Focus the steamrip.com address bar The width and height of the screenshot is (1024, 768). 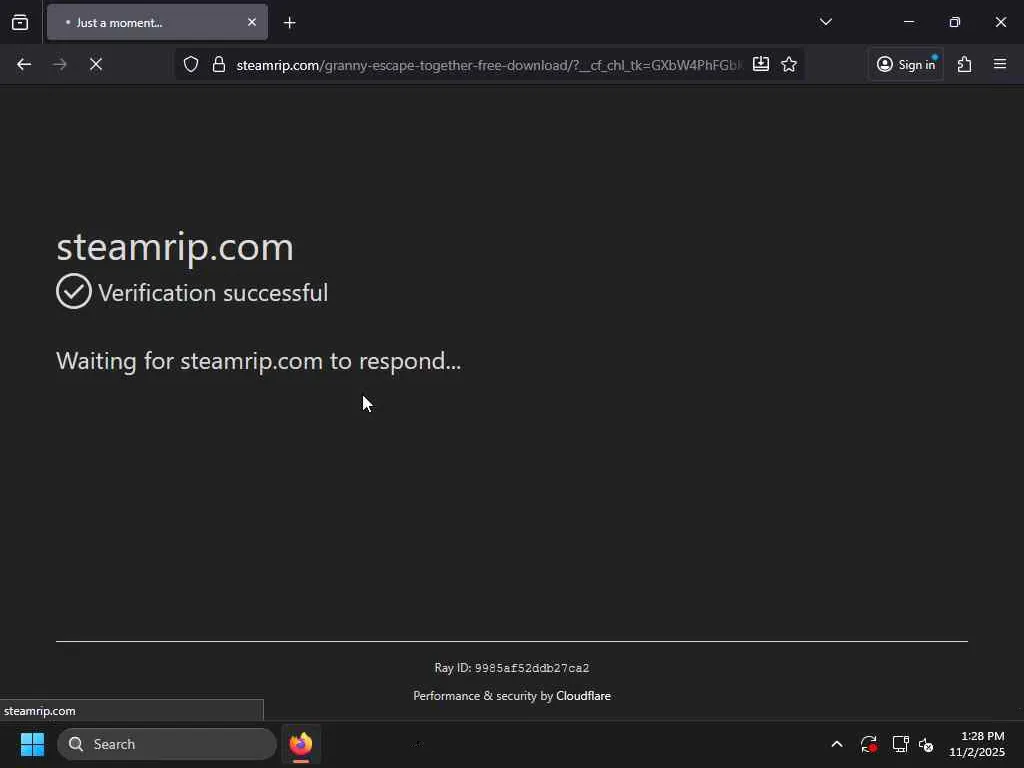[488, 65]
